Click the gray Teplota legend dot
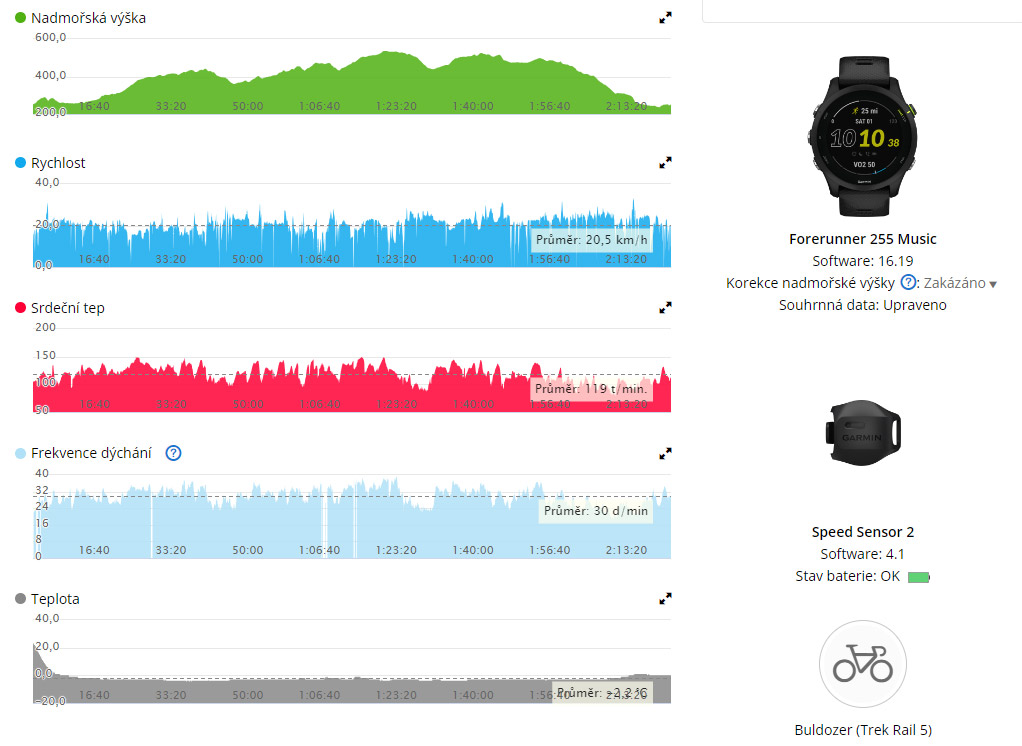 [x=21, y=599]
